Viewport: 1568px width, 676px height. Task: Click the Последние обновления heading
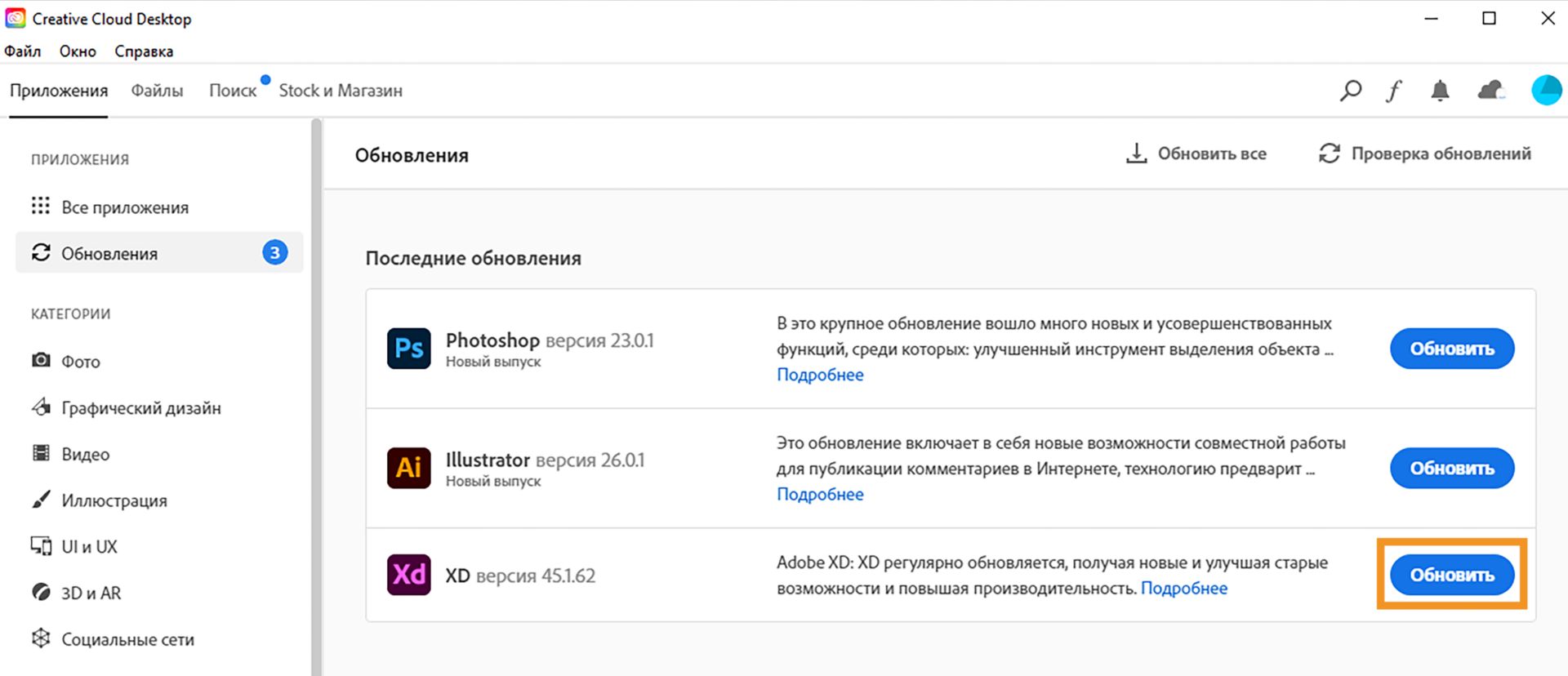(x=473, y=258)
